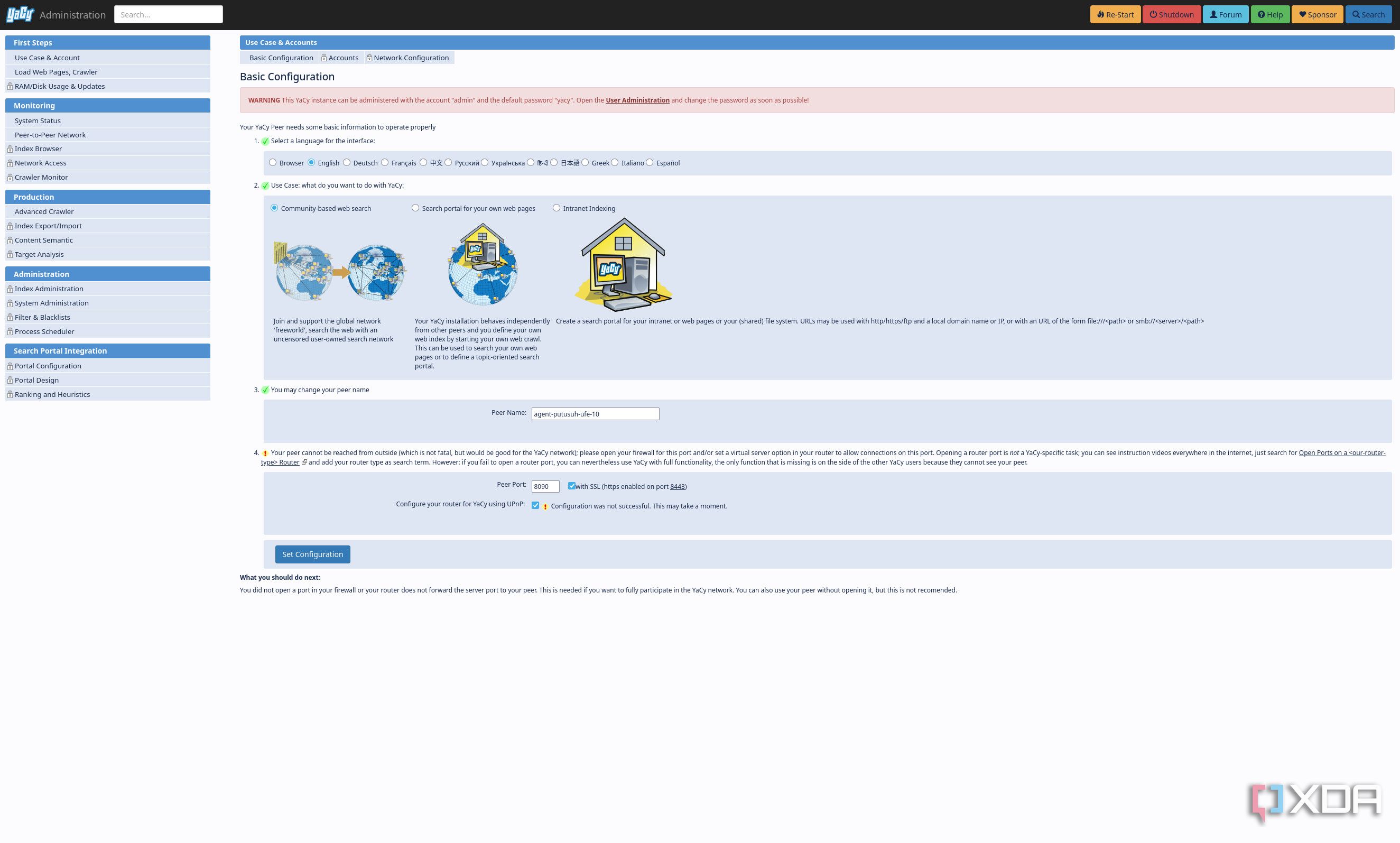Click the blue Search button
This screenshot has height=843, width=1400.
[1368, 15]
